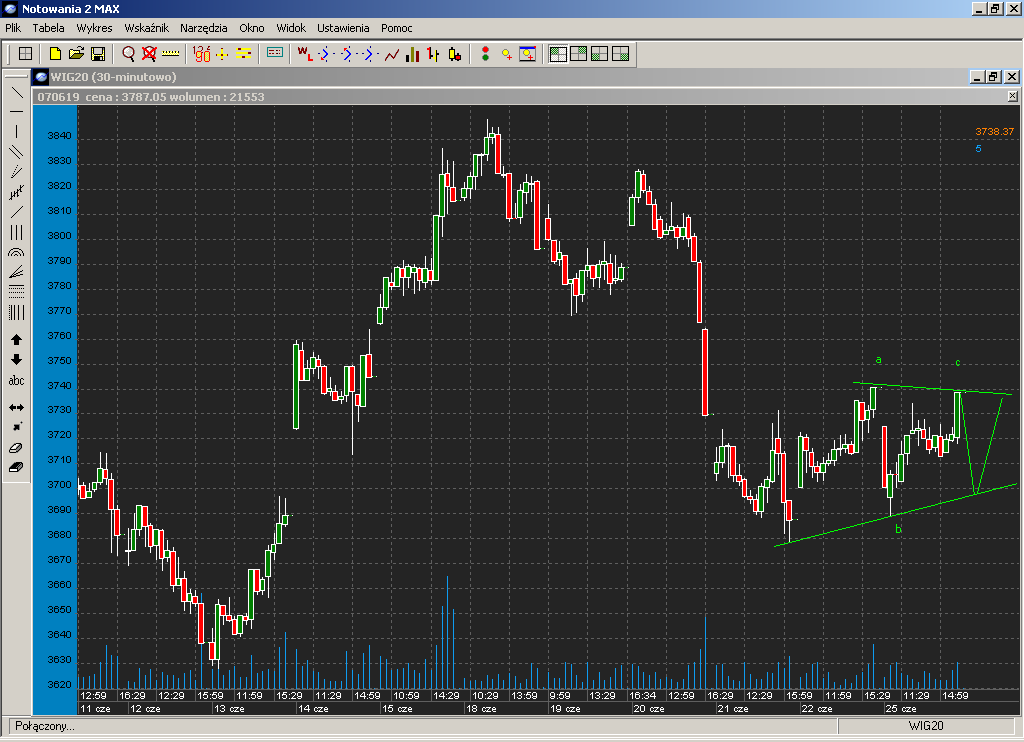
Task: Insert a down arrow marker
Action: 16,359
